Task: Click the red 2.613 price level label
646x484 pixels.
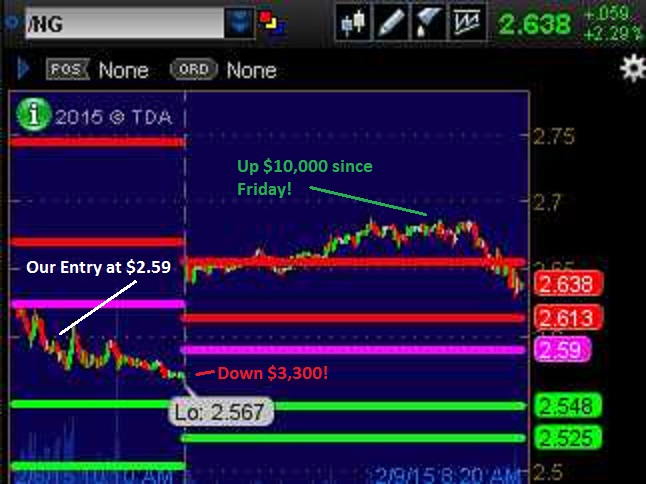Action: [x=567, y=318]
